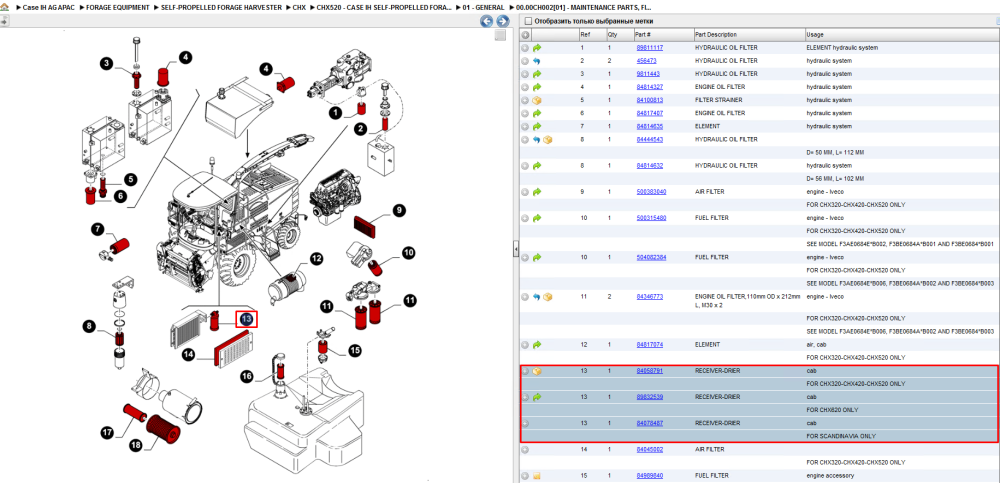The width and height of the screenshot is (1000, 483).
Task: Toggle selection circle for part 456473
Action: (525, 61)
